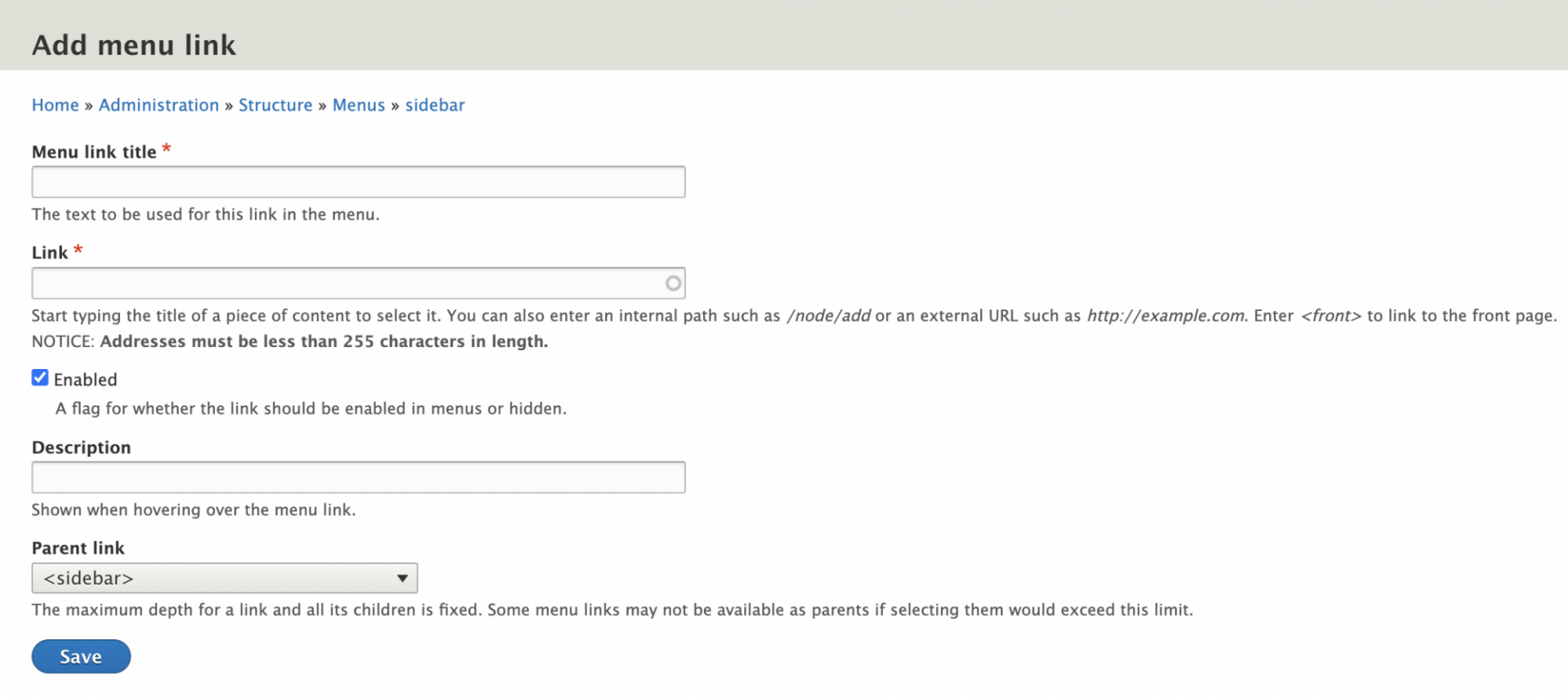
Task: Go to the Home link
Action: pos(55,104)
